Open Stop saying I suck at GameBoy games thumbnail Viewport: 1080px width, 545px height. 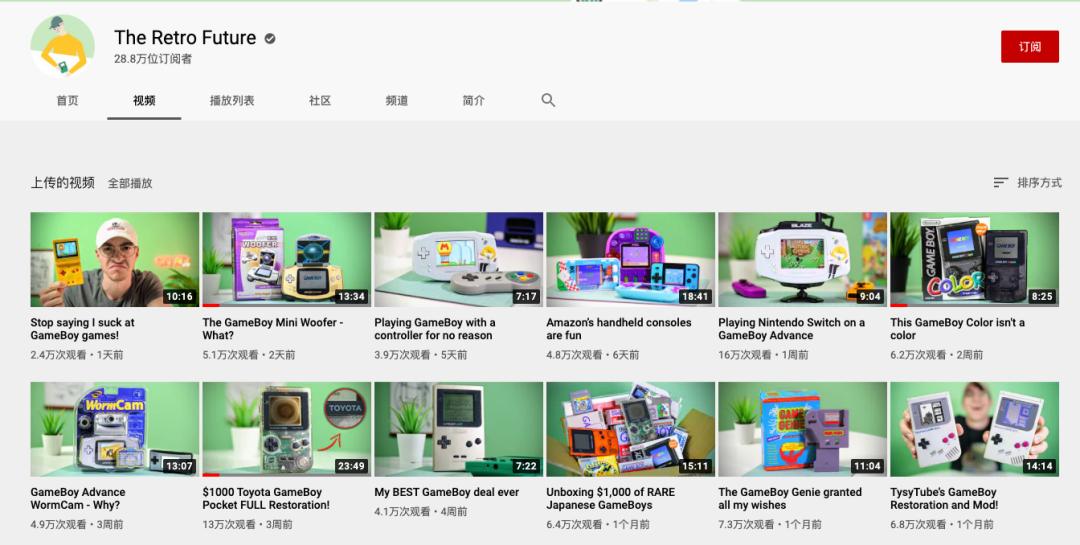point(114,259)
